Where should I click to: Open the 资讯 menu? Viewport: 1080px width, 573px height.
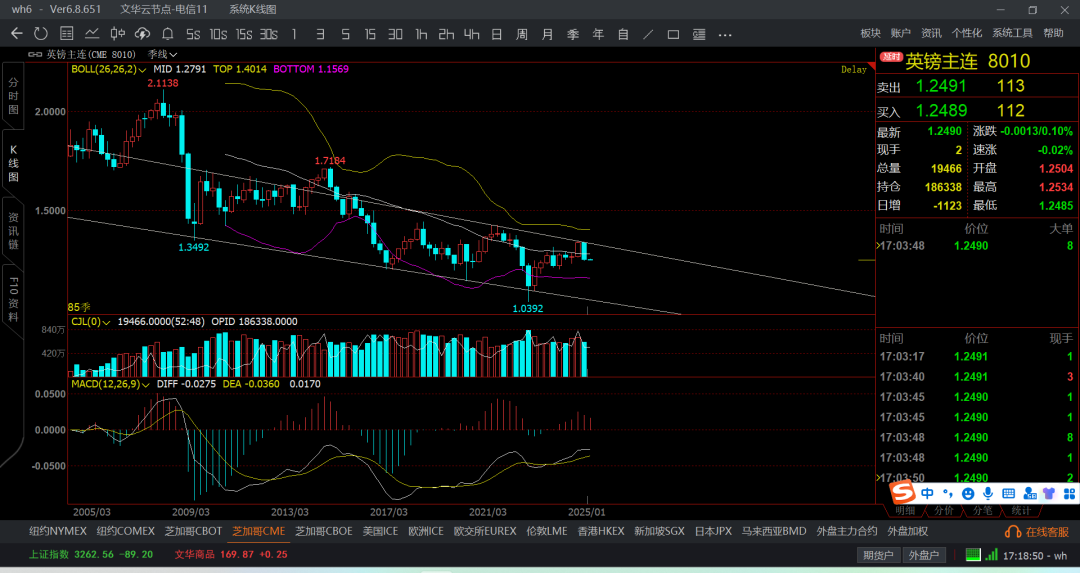click(931, 33)
